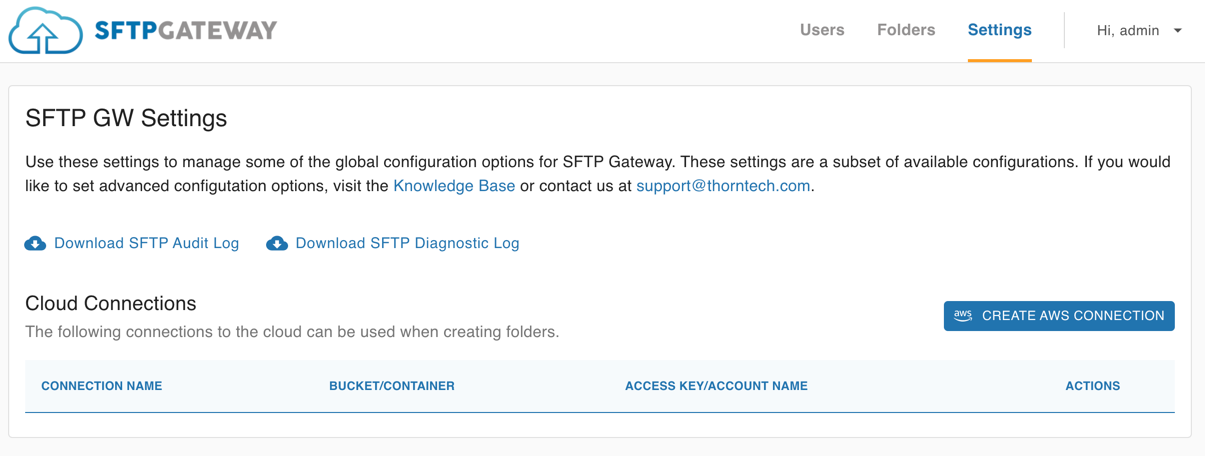Click the support@thorntech.com email link
Screen dimensions: 1205x456
coord(723,186)
